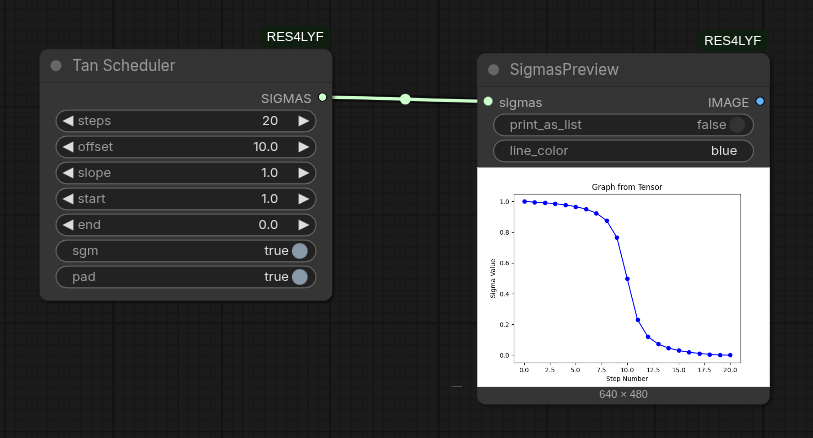The image size is (813, 438).
Task: Click the sigmas input socket
Action: click(x=488, y=102)
